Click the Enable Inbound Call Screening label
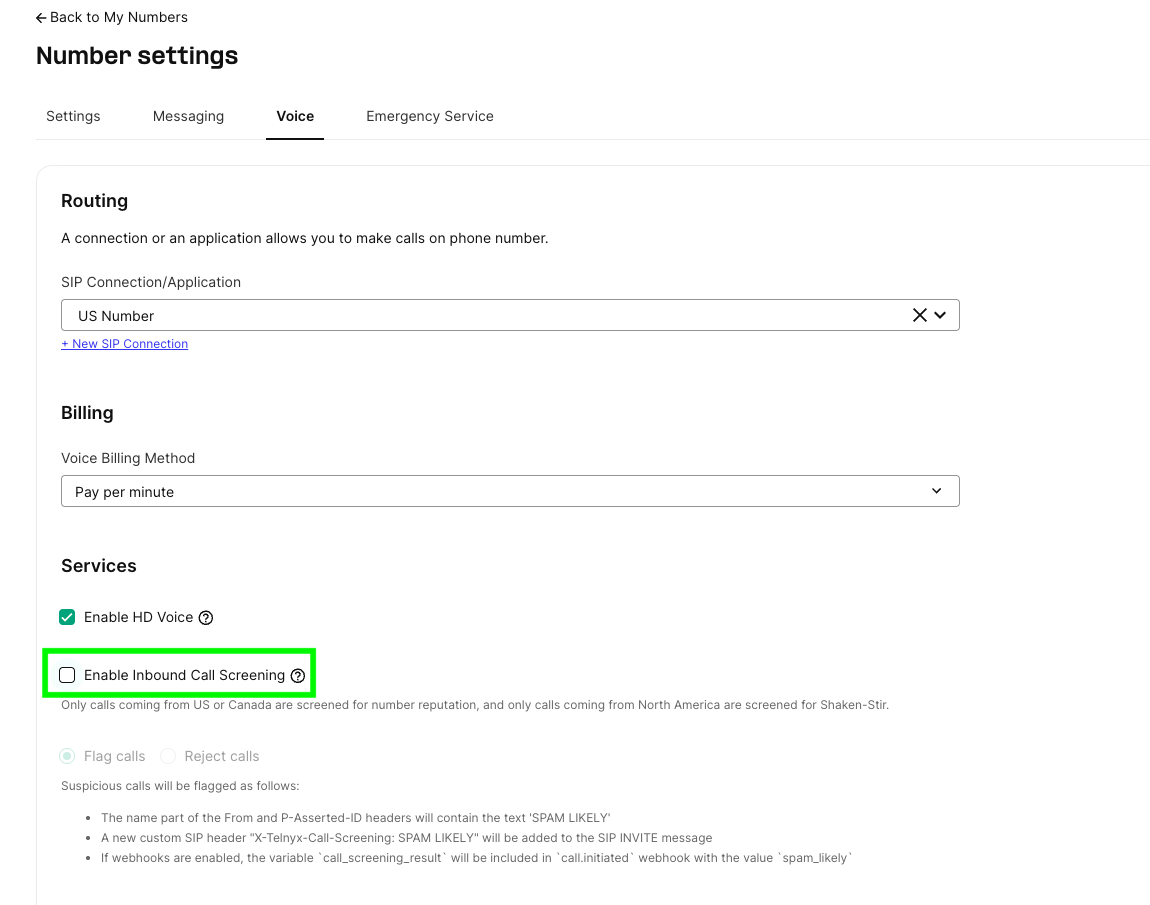This screenshot has width=1150, height=905. [184, 675]
